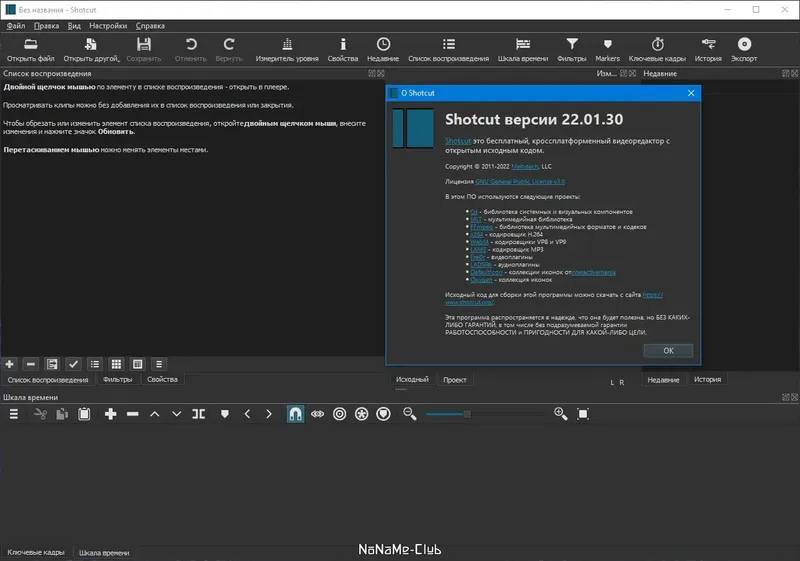
Task: Open Keyframes panel via stopwatch icon
Action: (x=657, y=49)
